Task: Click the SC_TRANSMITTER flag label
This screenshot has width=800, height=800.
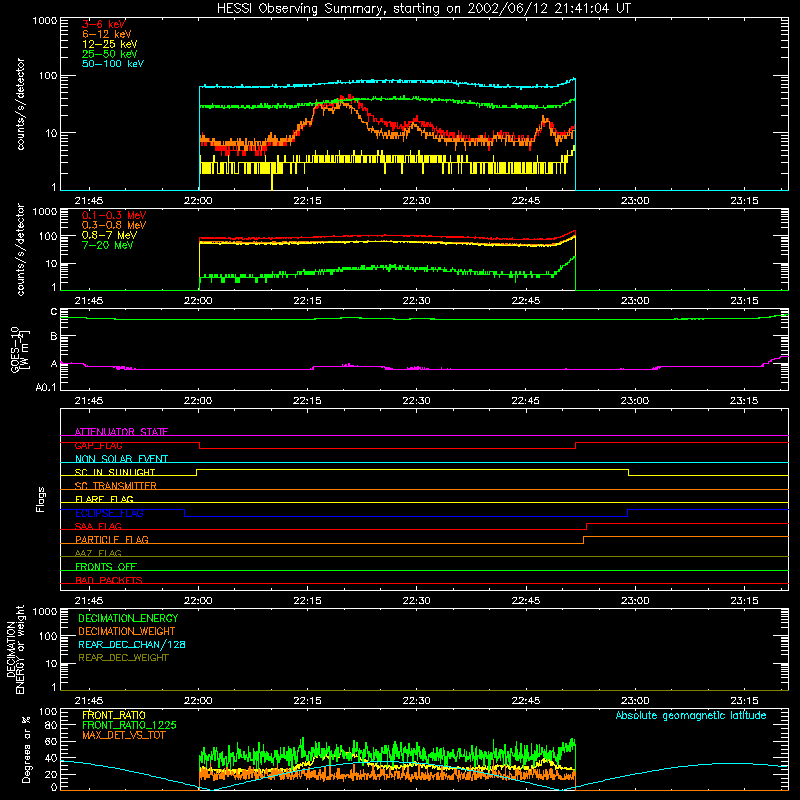Action: (x=116, y=485)
